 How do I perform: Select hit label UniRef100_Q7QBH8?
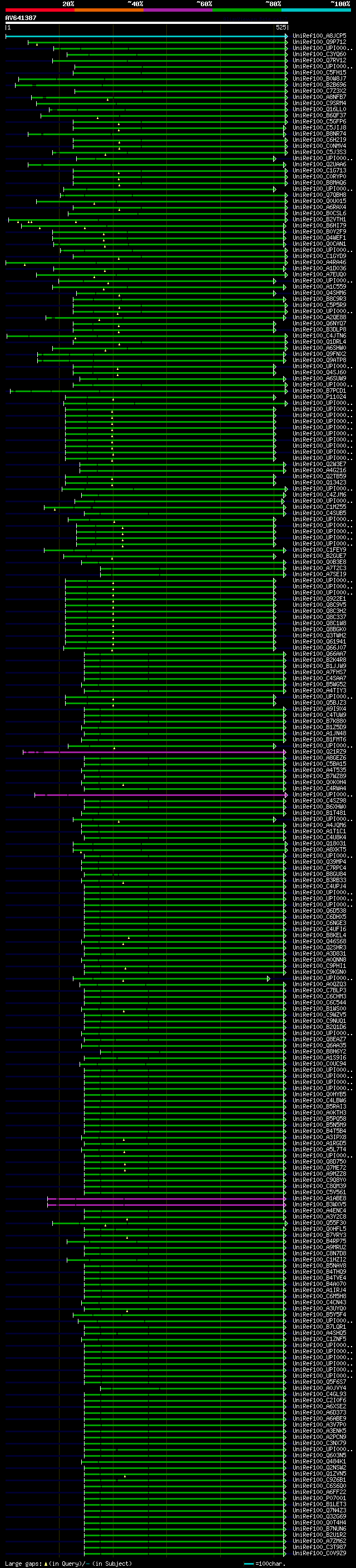point(319,195)
